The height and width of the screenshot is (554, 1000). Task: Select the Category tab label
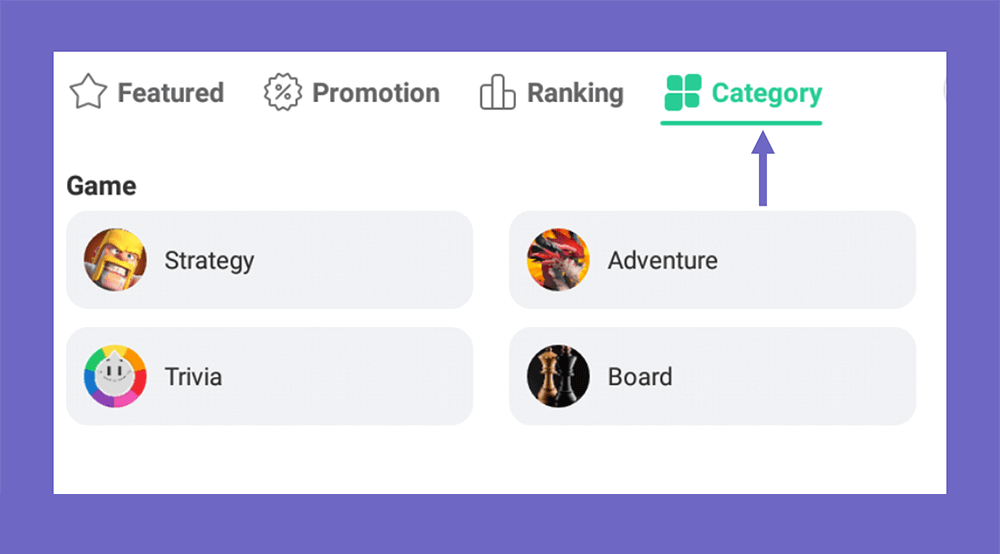tap(767, 93)
